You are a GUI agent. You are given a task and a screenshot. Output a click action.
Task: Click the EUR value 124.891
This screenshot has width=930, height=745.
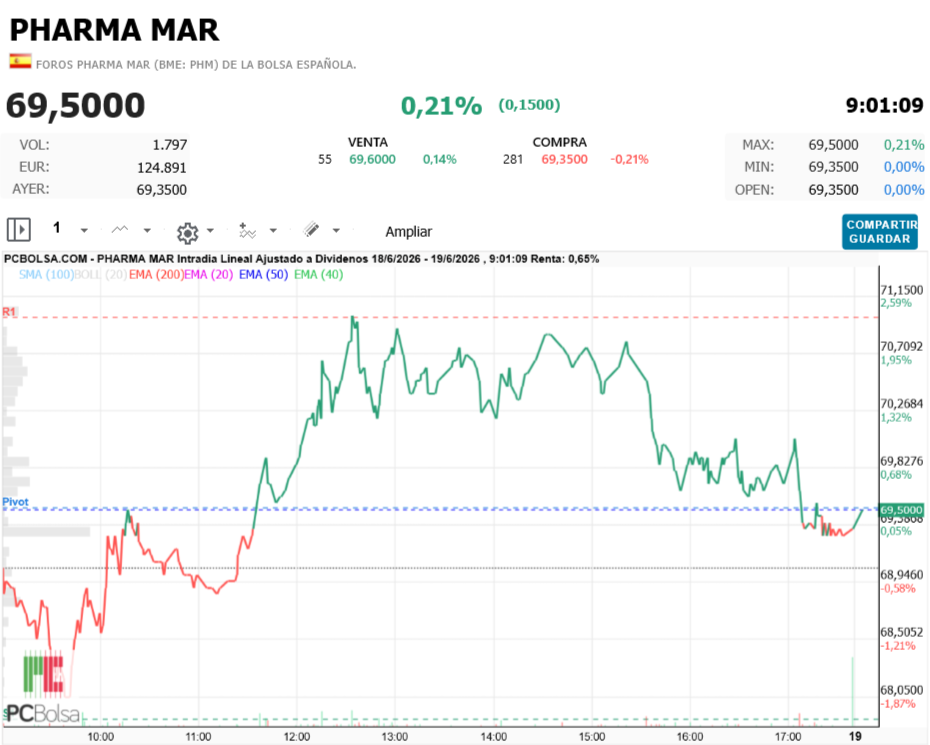pos(162,168)
